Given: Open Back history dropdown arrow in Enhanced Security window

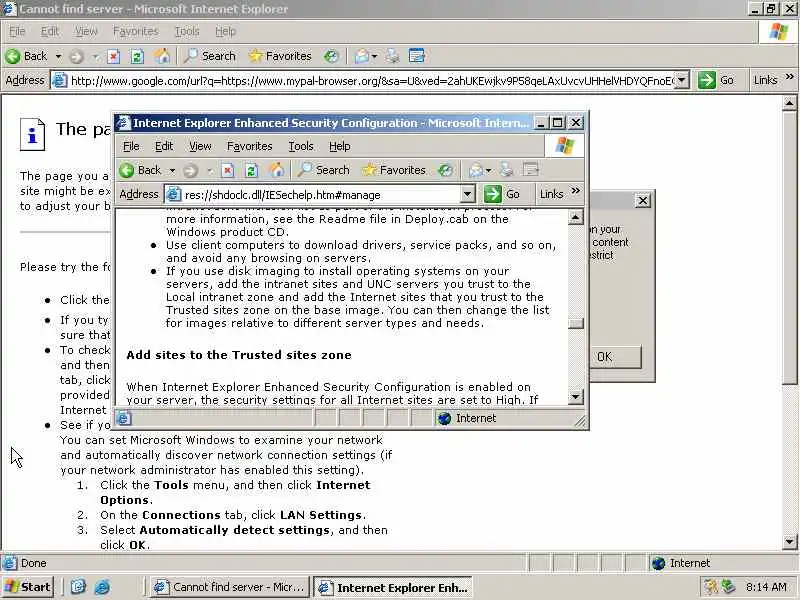Looking at the screenshot, I should click(x=172, y=170).
